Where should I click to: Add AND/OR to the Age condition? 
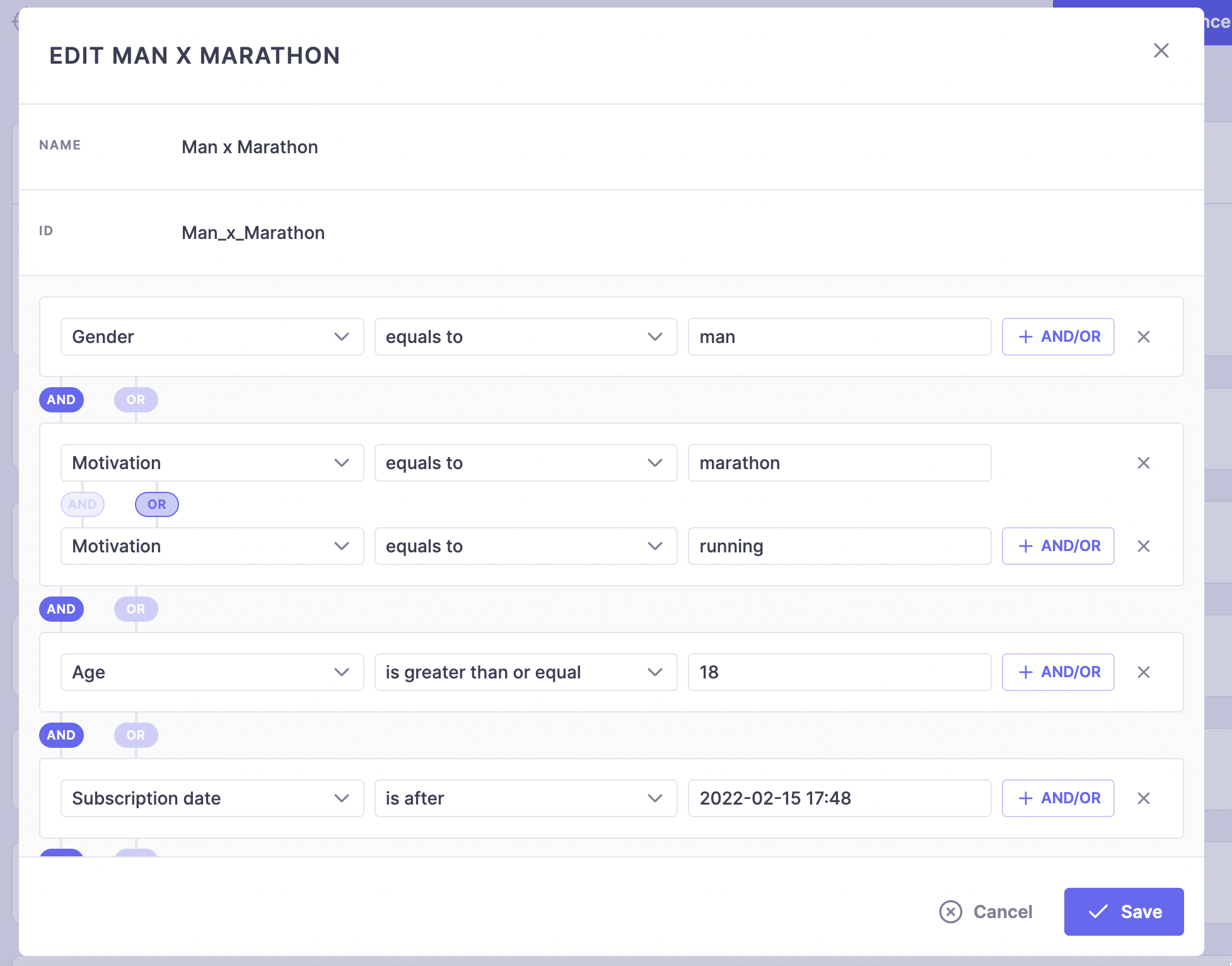[1058, 672]
